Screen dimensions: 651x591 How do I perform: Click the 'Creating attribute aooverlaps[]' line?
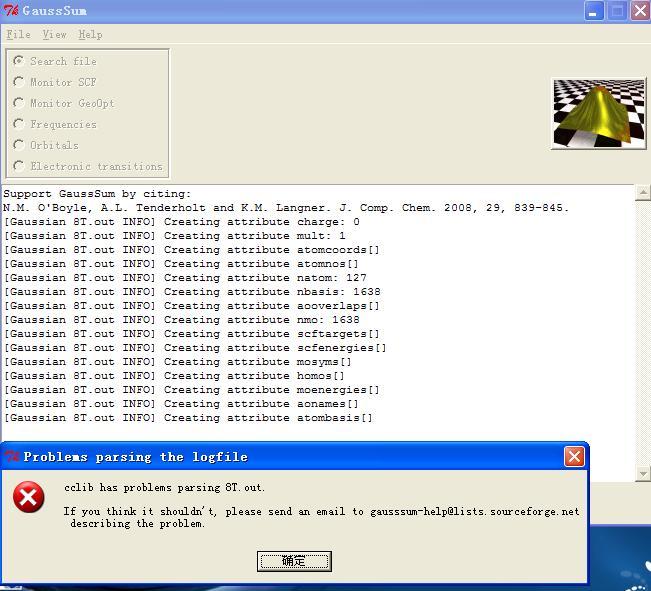[191, 306]
